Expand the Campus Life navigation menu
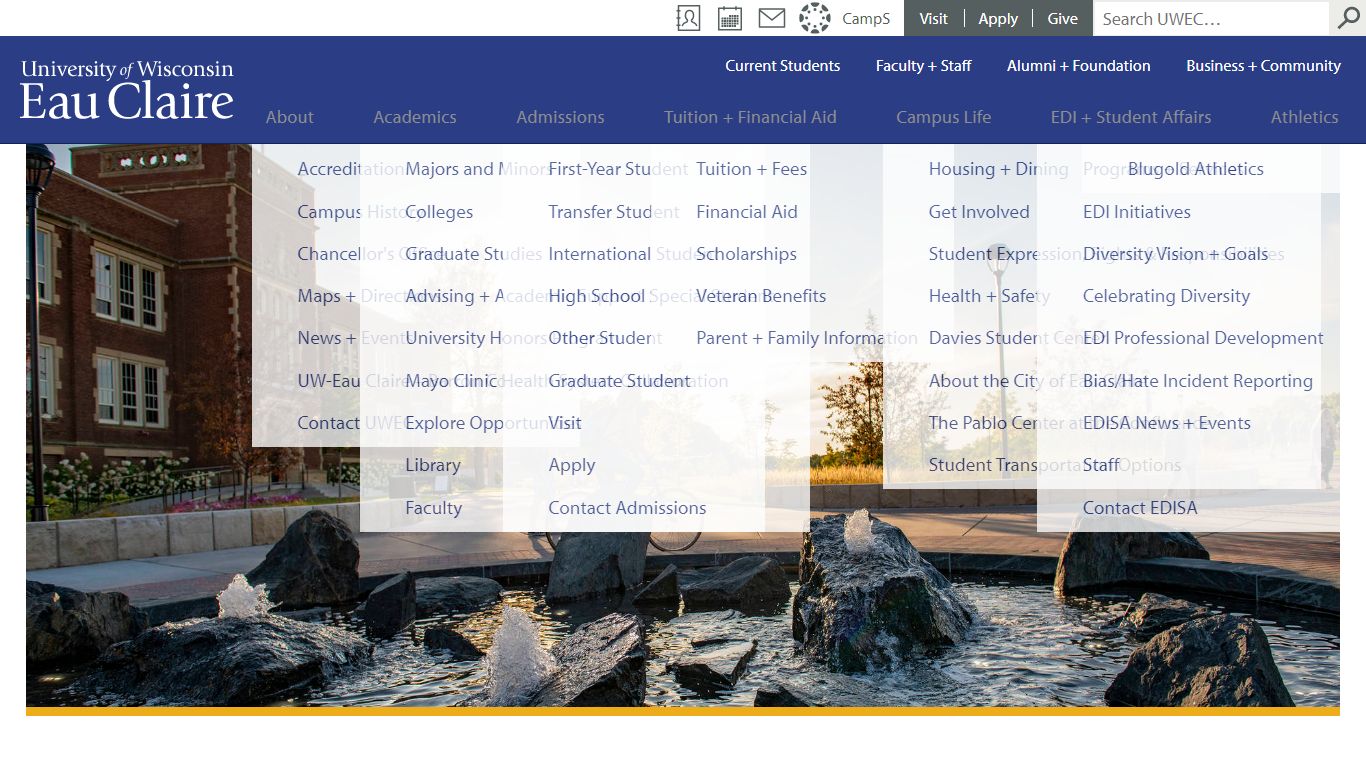The image size is (1366, 768). pyautogui.click(x=944, y=117)
